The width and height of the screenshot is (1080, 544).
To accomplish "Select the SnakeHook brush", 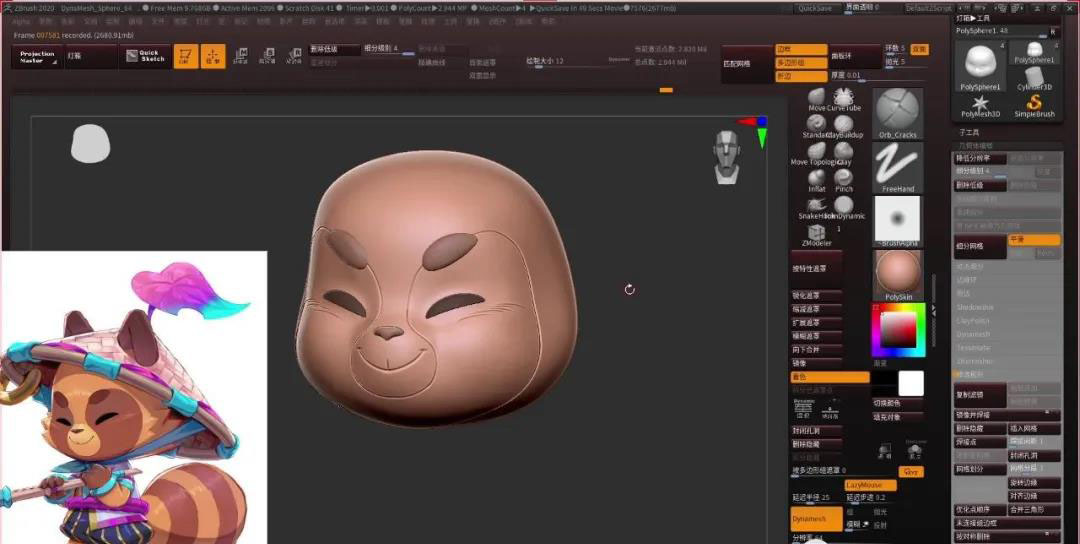I will (817, 205).
